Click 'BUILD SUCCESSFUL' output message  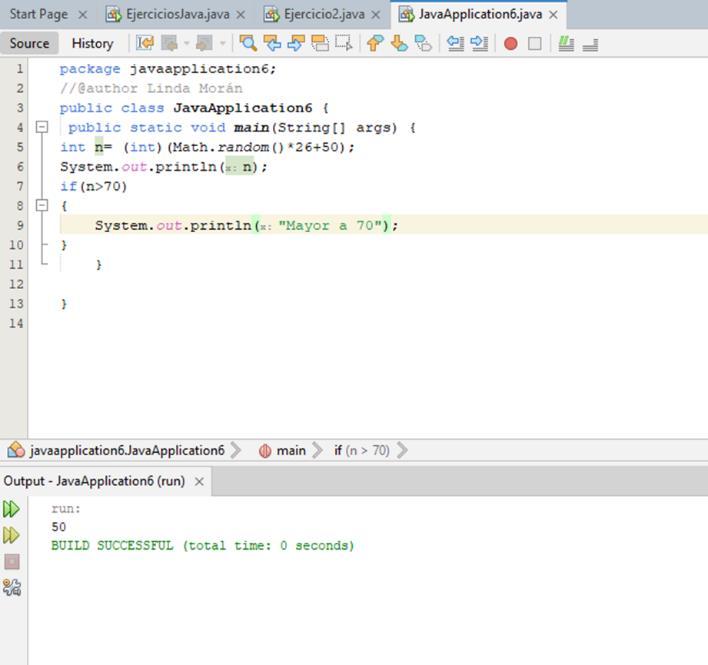tap(112, 546)
